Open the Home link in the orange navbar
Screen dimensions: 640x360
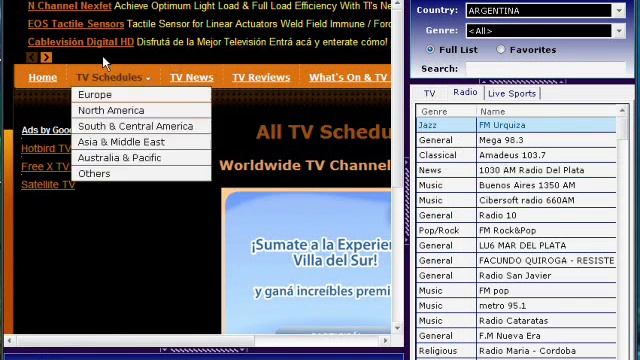click(42, 77)
